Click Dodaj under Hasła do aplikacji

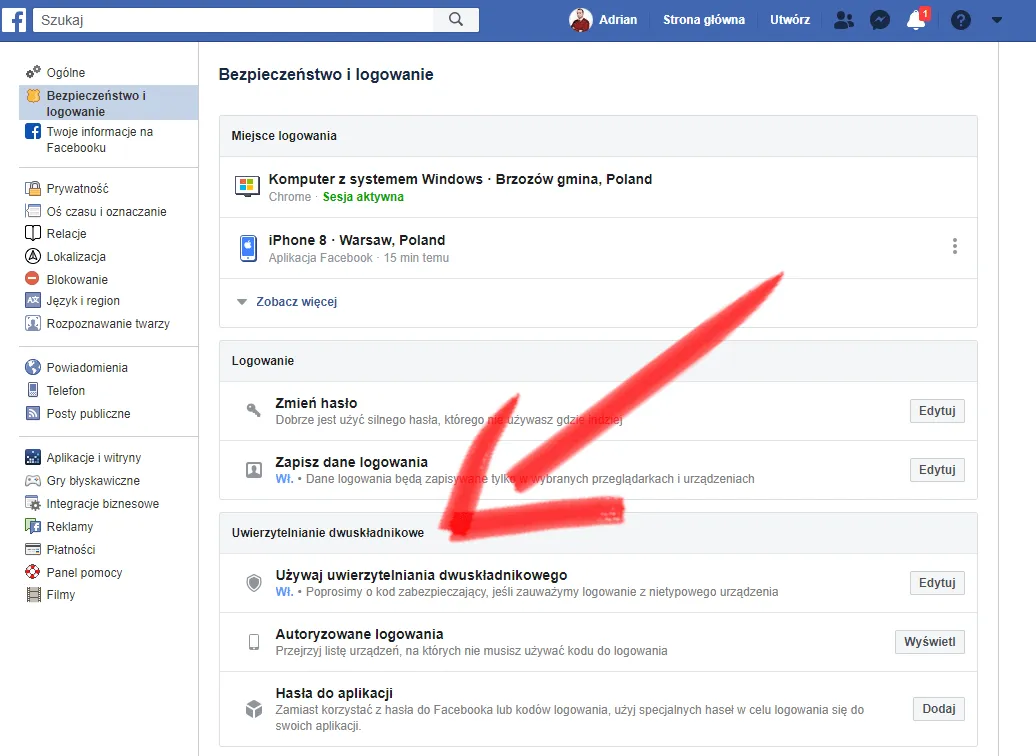pyautogui.click(x=938, y=708)
